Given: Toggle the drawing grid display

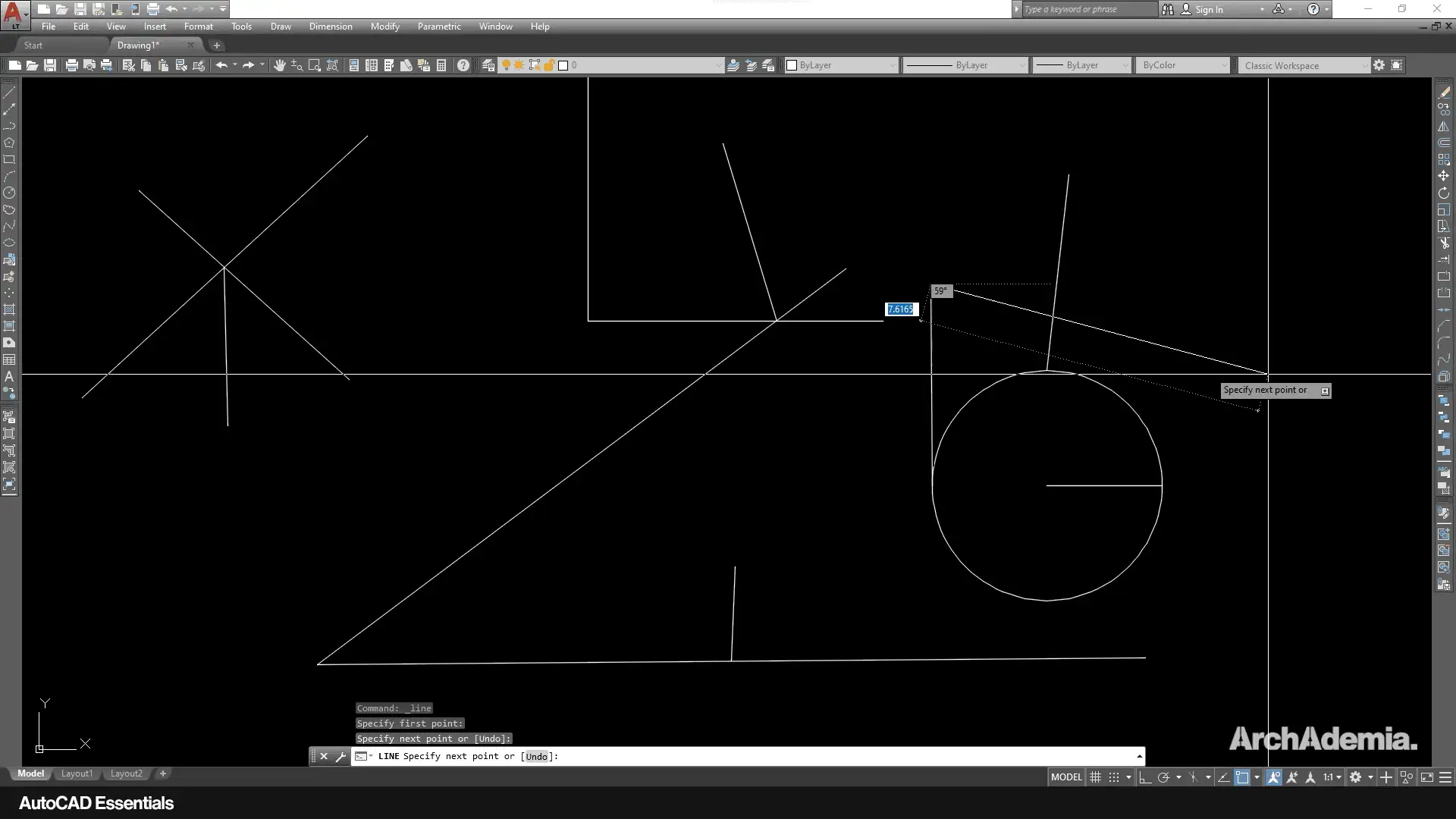Looking at the screenshot, I should point(1095,777).
